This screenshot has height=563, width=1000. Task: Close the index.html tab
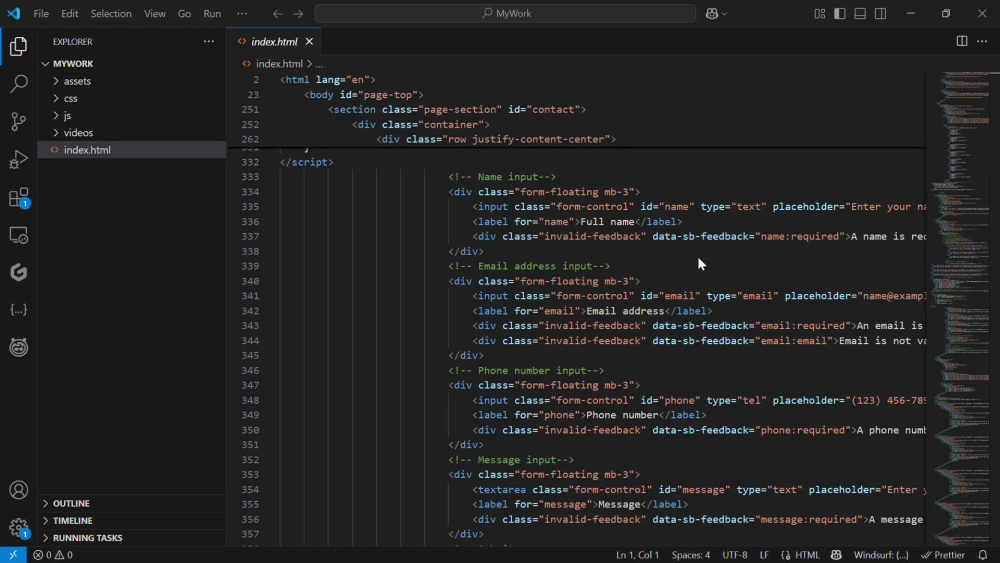[x=309, y=41]
